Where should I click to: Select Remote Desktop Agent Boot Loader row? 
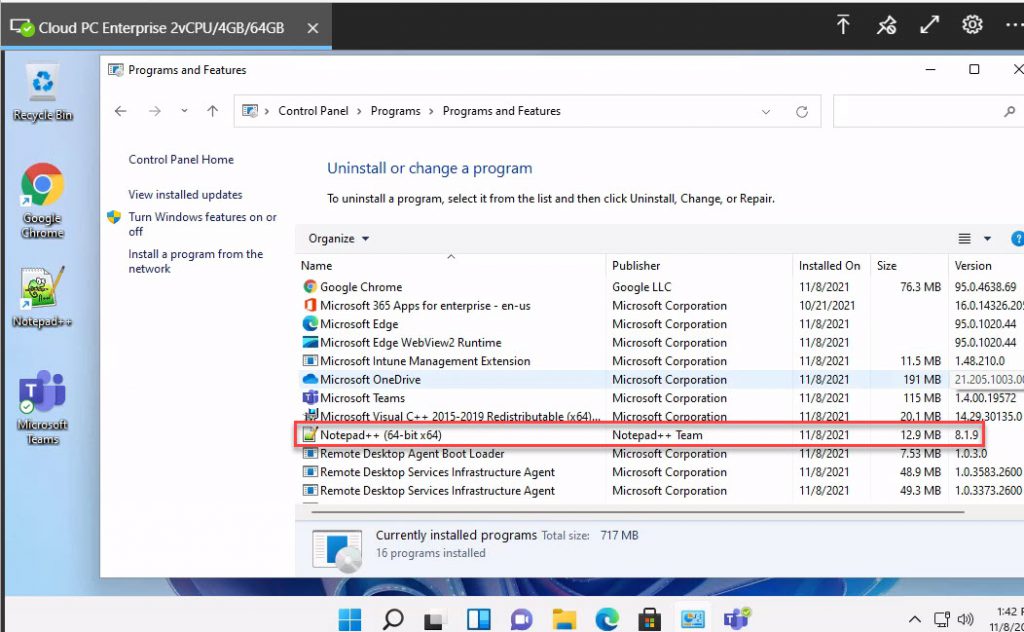click(x=660, y=453)
